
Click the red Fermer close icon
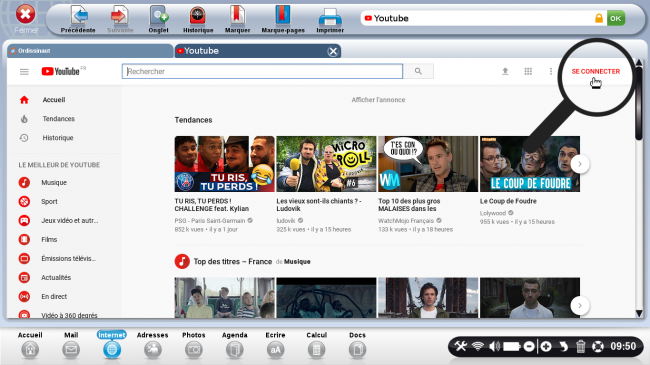click(x=26, y=15)
